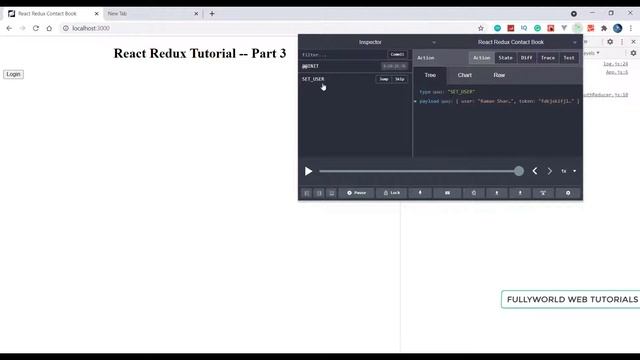Screen dimensions: 640x360
Task: Open the Extensions puzzle-piece menu
Action: (604, 28)
